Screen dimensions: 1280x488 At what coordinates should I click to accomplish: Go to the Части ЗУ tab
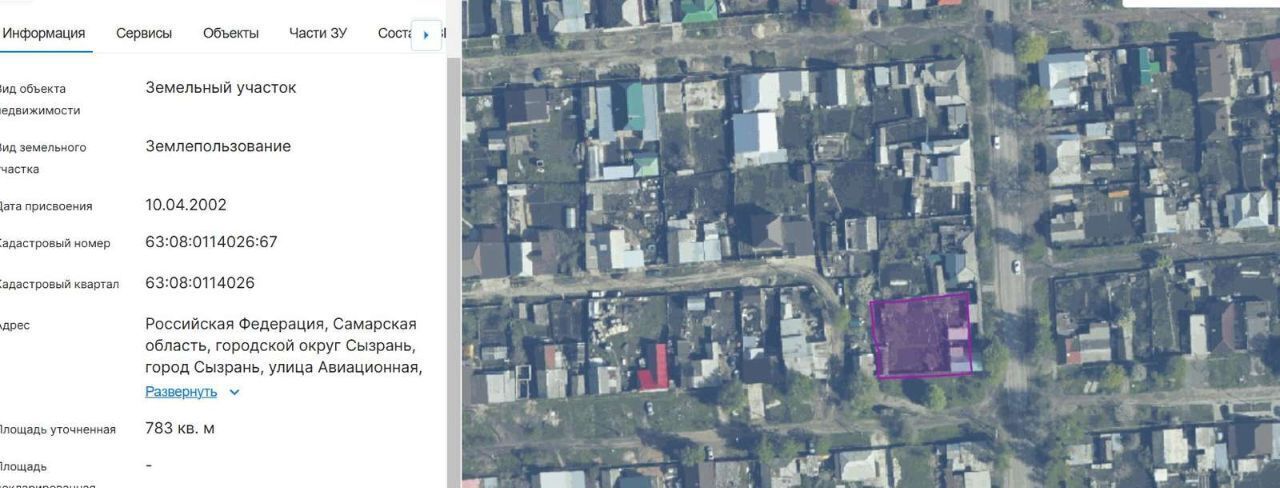(318, 33)
